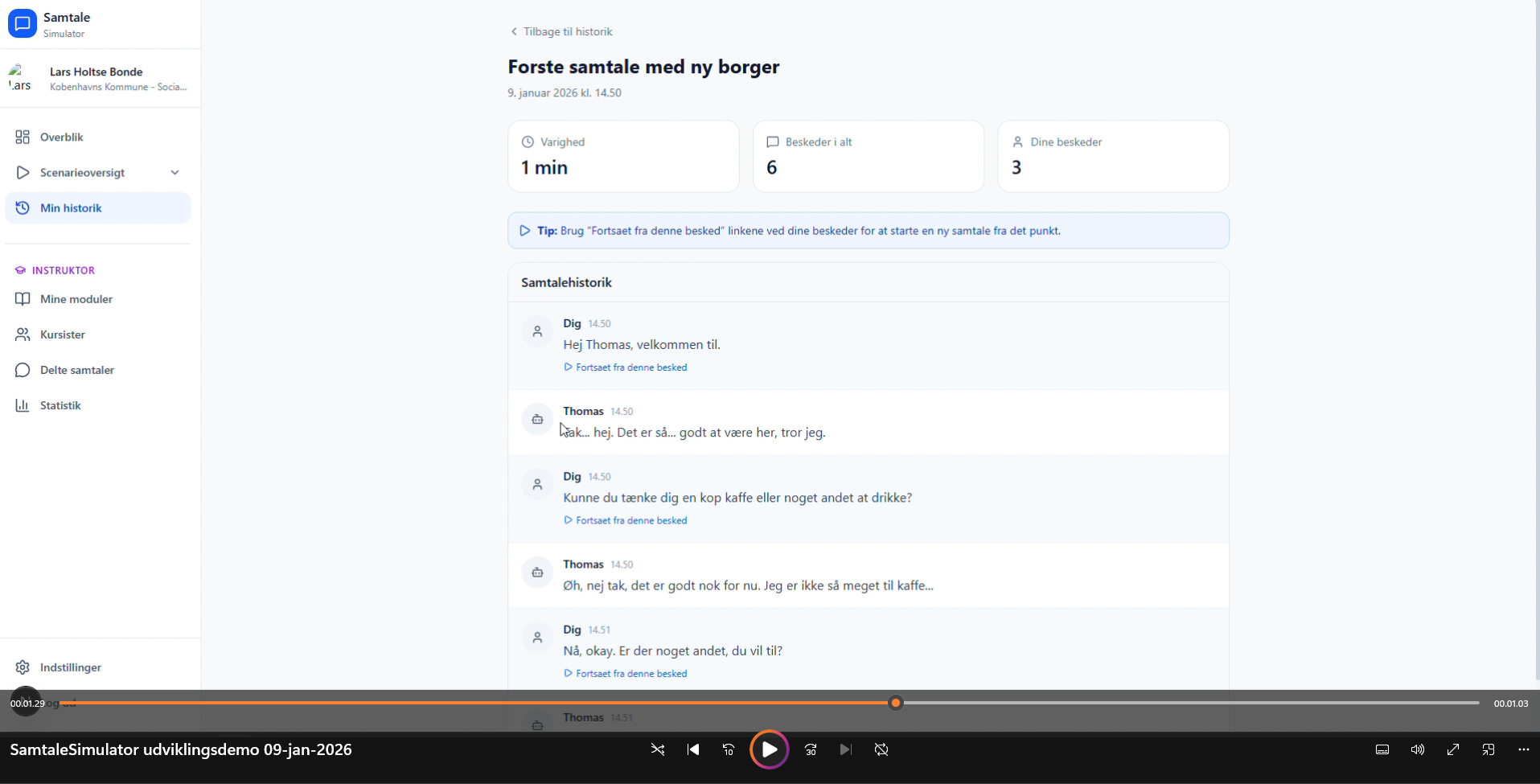This screenshot has width=1540, height=784.
Task: Open the more options ellipsis menu
Action: tap(1524, 749)
